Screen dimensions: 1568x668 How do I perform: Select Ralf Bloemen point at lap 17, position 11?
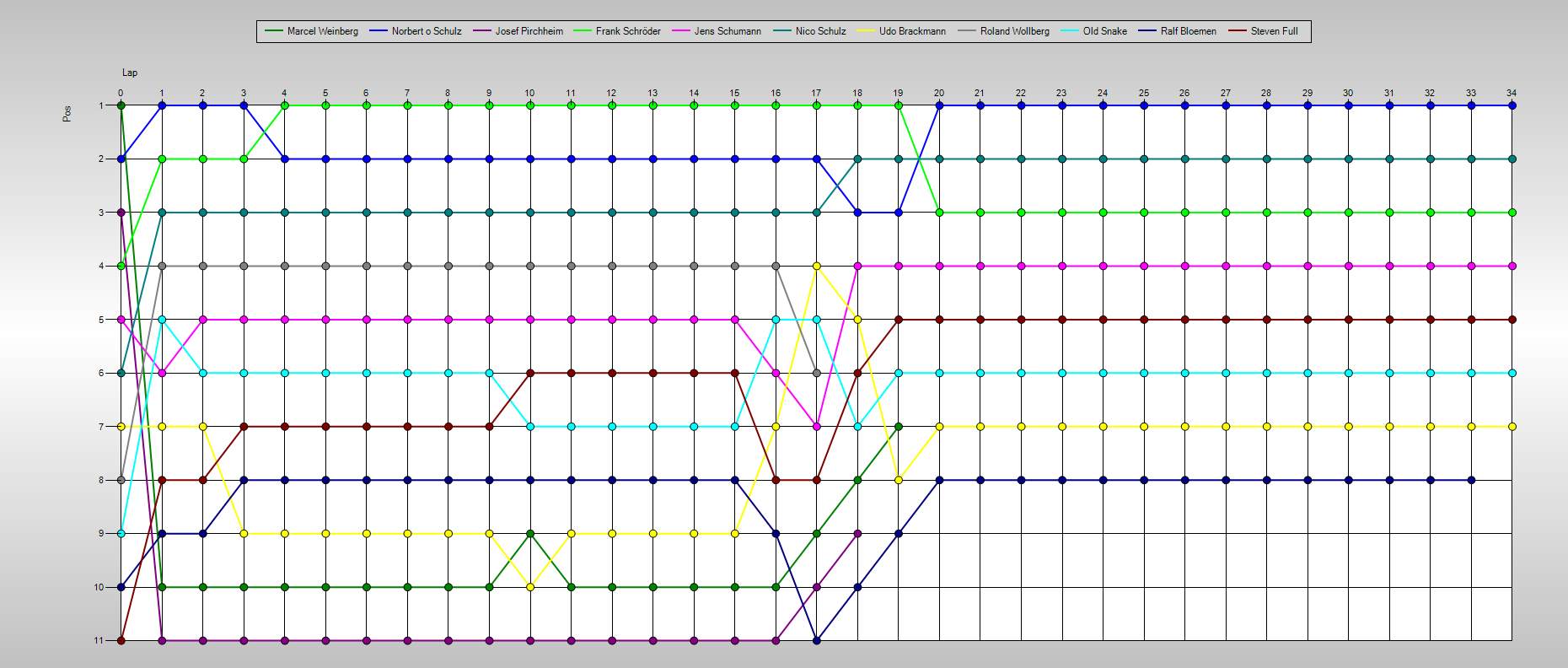pyautogui.click(x=816, y=640)
